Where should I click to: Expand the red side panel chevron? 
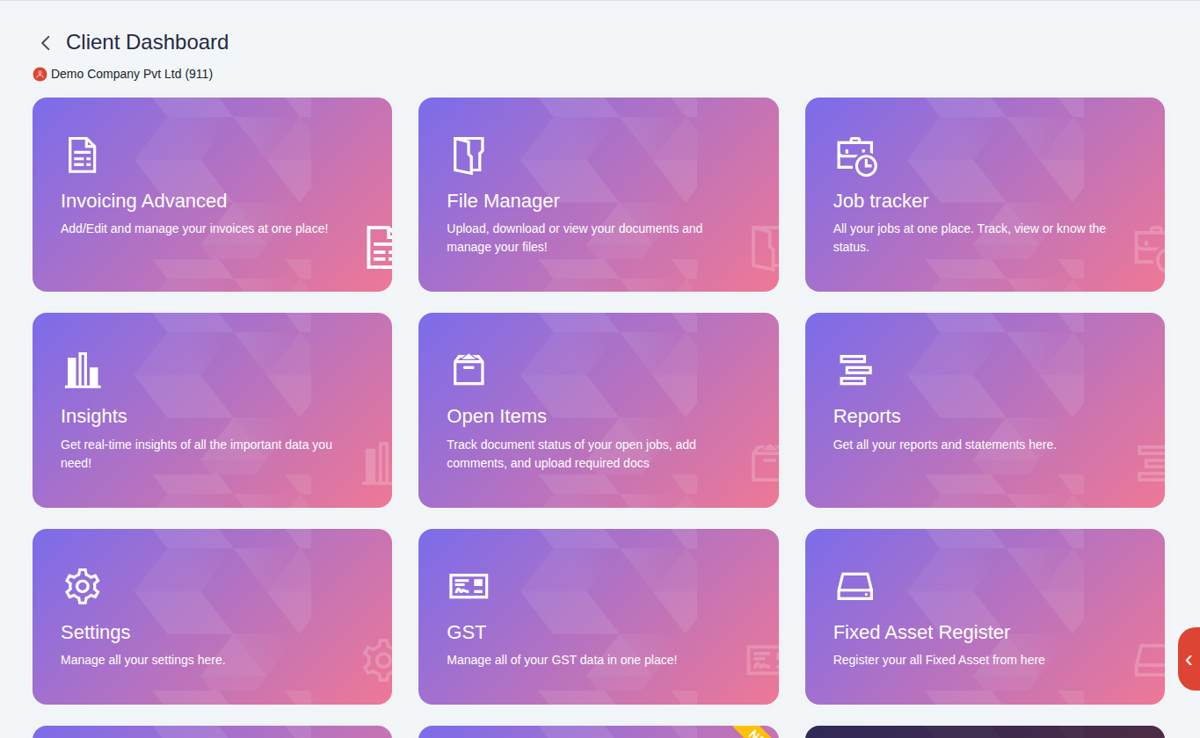point(1189,660)
